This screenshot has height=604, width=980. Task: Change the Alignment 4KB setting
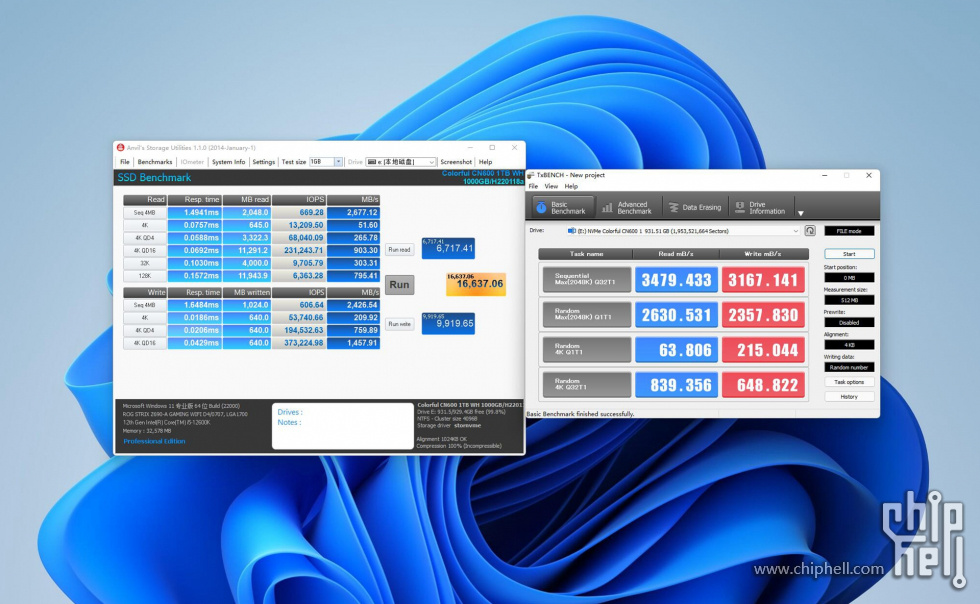coord(849,345)
